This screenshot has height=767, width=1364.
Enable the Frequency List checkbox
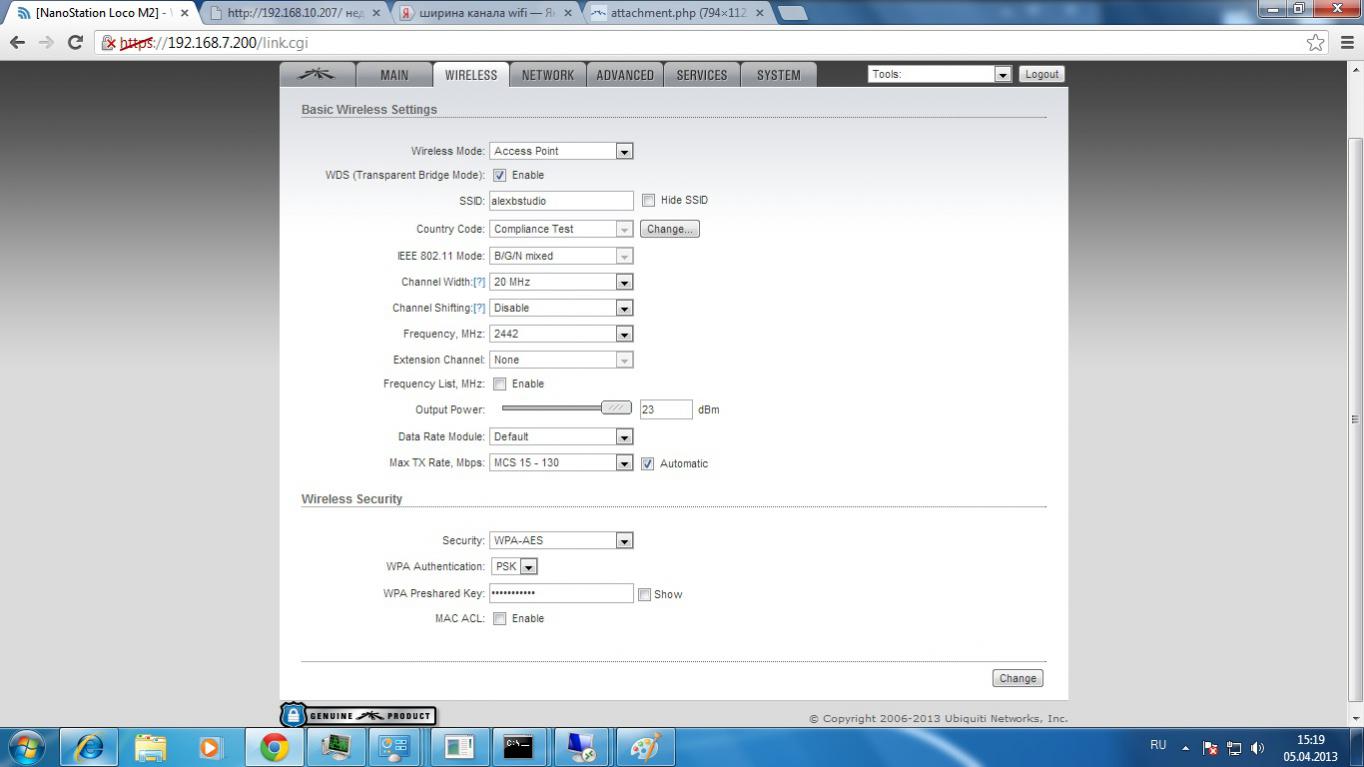tap(499, 384)
